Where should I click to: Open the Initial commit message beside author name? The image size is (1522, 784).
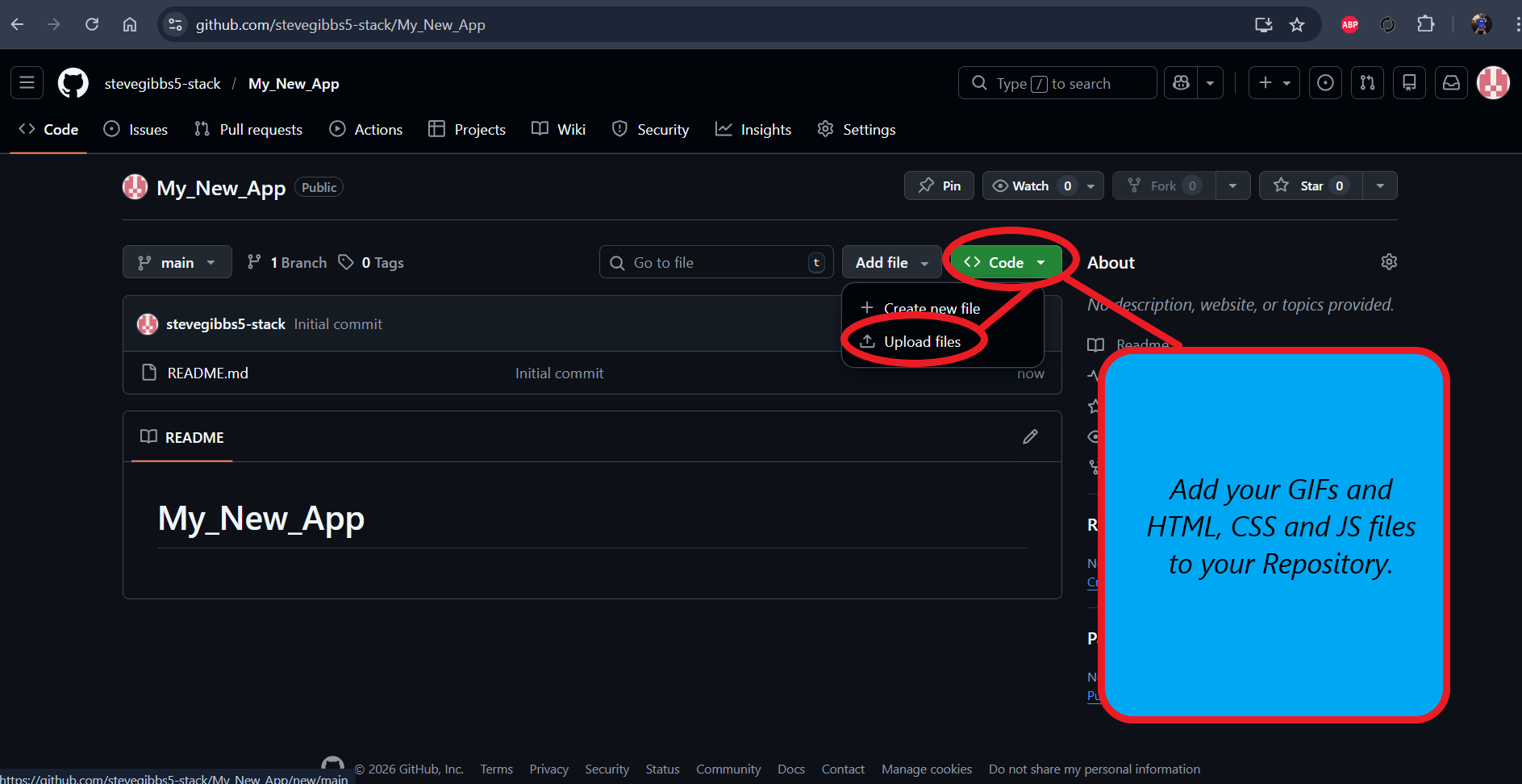pyautogui.click(x=338, y=323)
